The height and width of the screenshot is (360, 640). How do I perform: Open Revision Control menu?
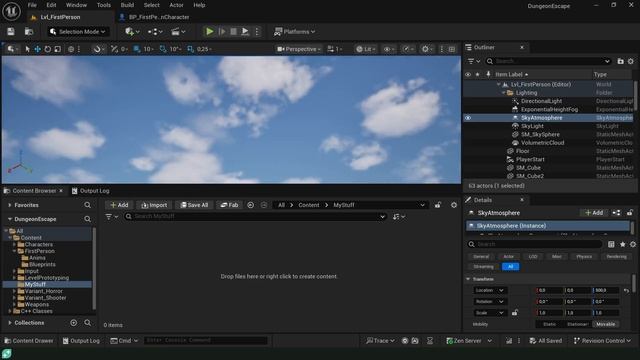click(x=602, y=340)
